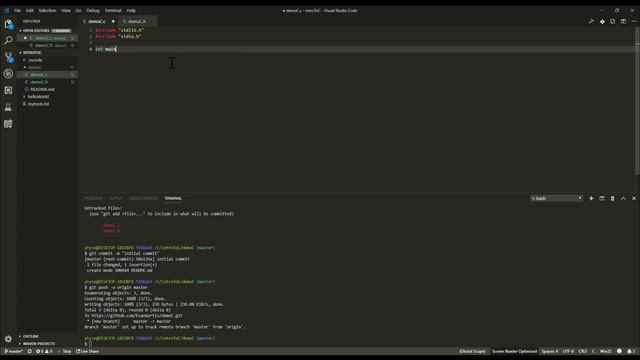This screenshot has height=360, width=640.
Task: Click Live Share in status bar
Action: tap(88, 351)
